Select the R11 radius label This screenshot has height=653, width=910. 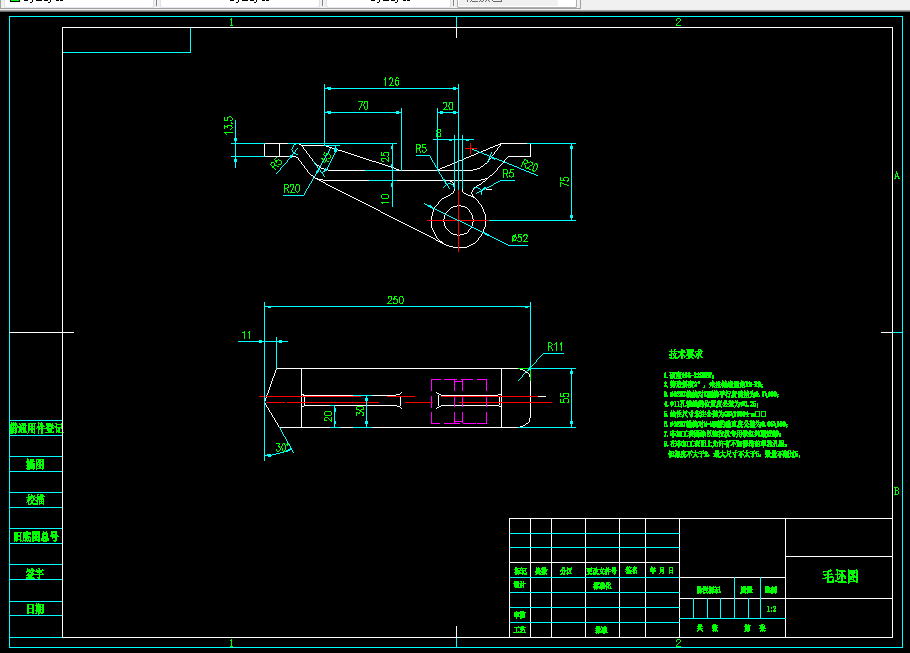[555, 347]
